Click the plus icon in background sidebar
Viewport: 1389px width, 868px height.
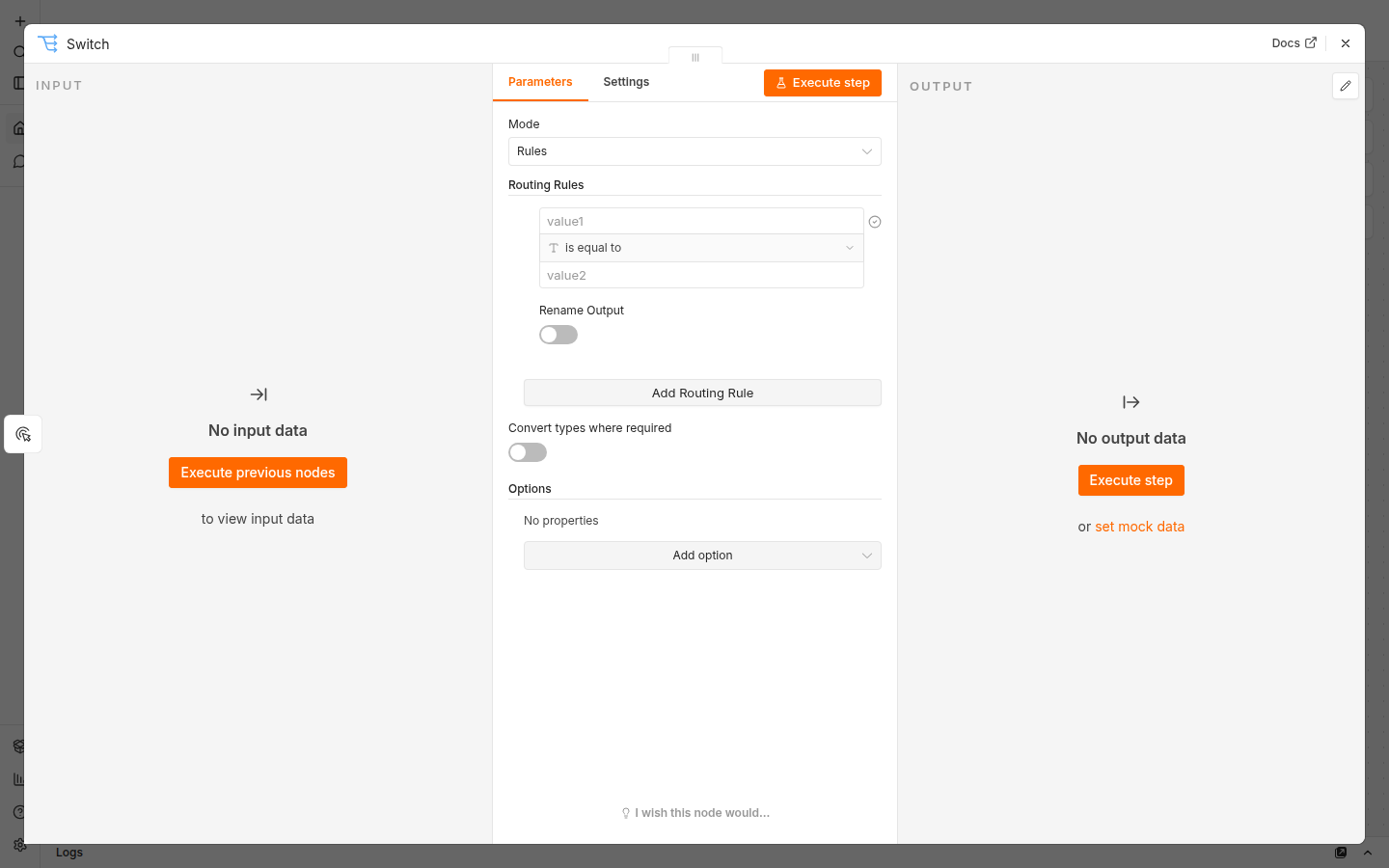(x=19, y=20)
